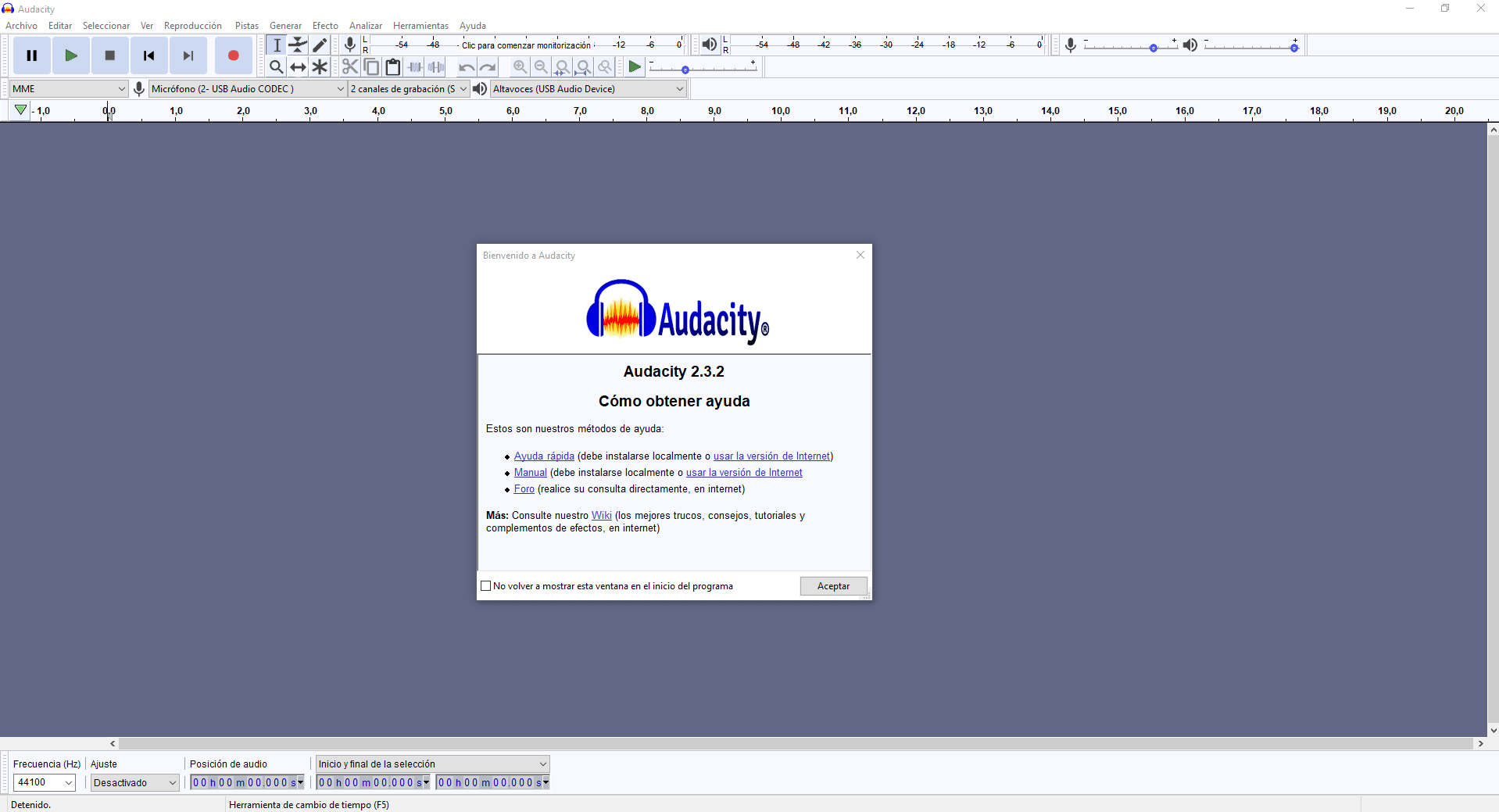Open the Herramientas menu
1499x812 pixels.
[420, 26]
